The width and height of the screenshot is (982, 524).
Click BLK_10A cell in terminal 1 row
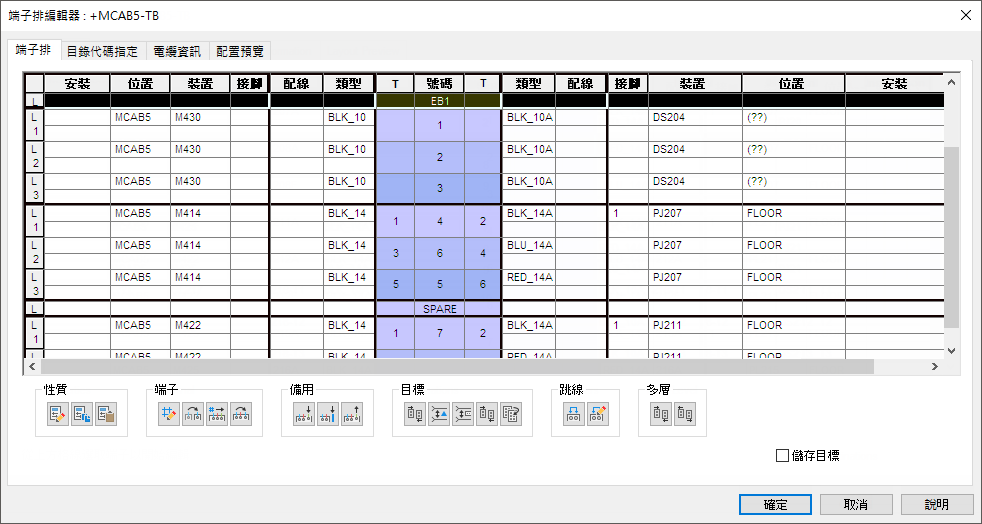pyautogui.click(x=529, y=117)
